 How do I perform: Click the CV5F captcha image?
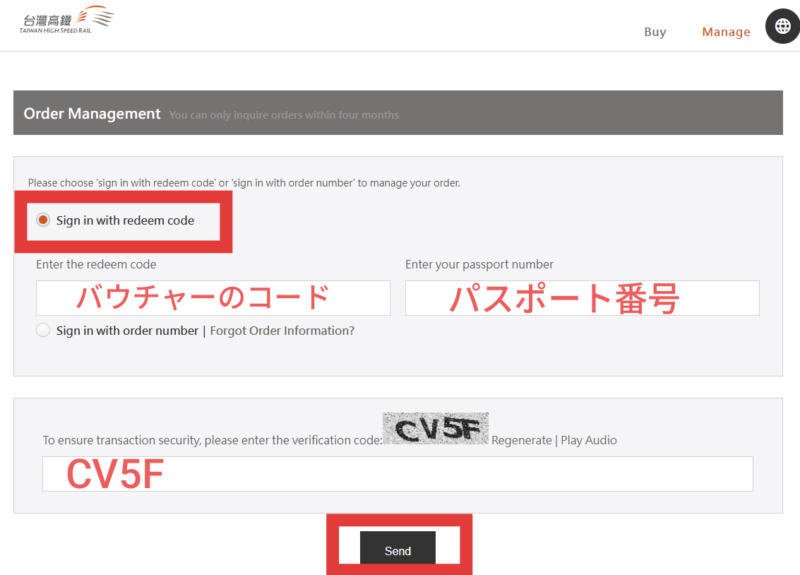(436, 430)
